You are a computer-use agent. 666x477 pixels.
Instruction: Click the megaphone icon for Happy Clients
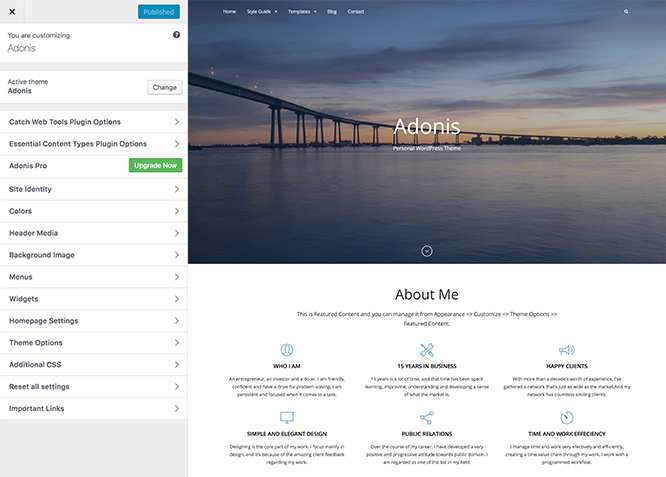tap(567, 350)
